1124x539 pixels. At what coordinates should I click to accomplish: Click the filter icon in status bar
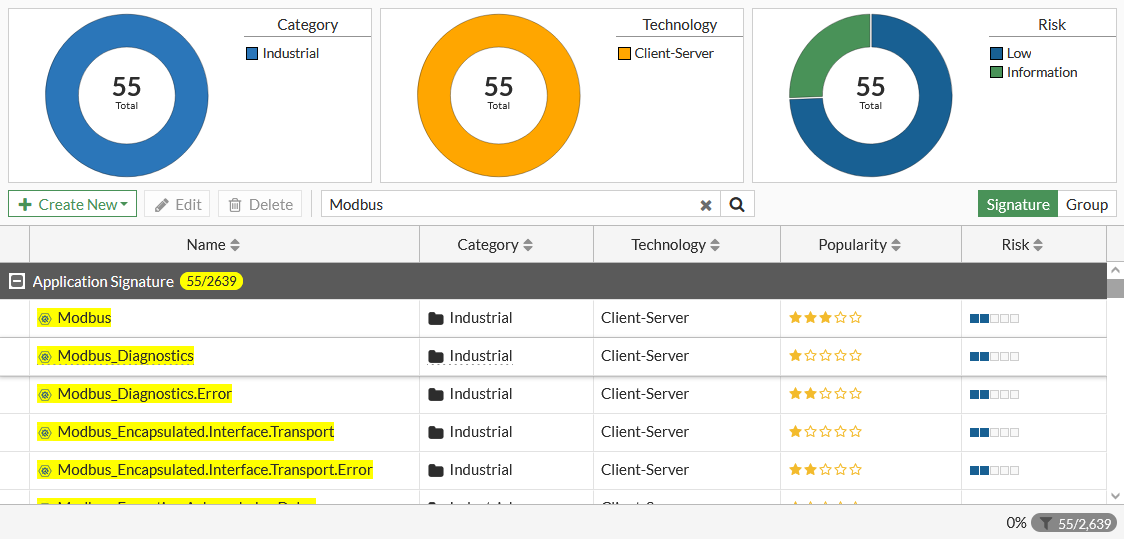coord(1045,523)
